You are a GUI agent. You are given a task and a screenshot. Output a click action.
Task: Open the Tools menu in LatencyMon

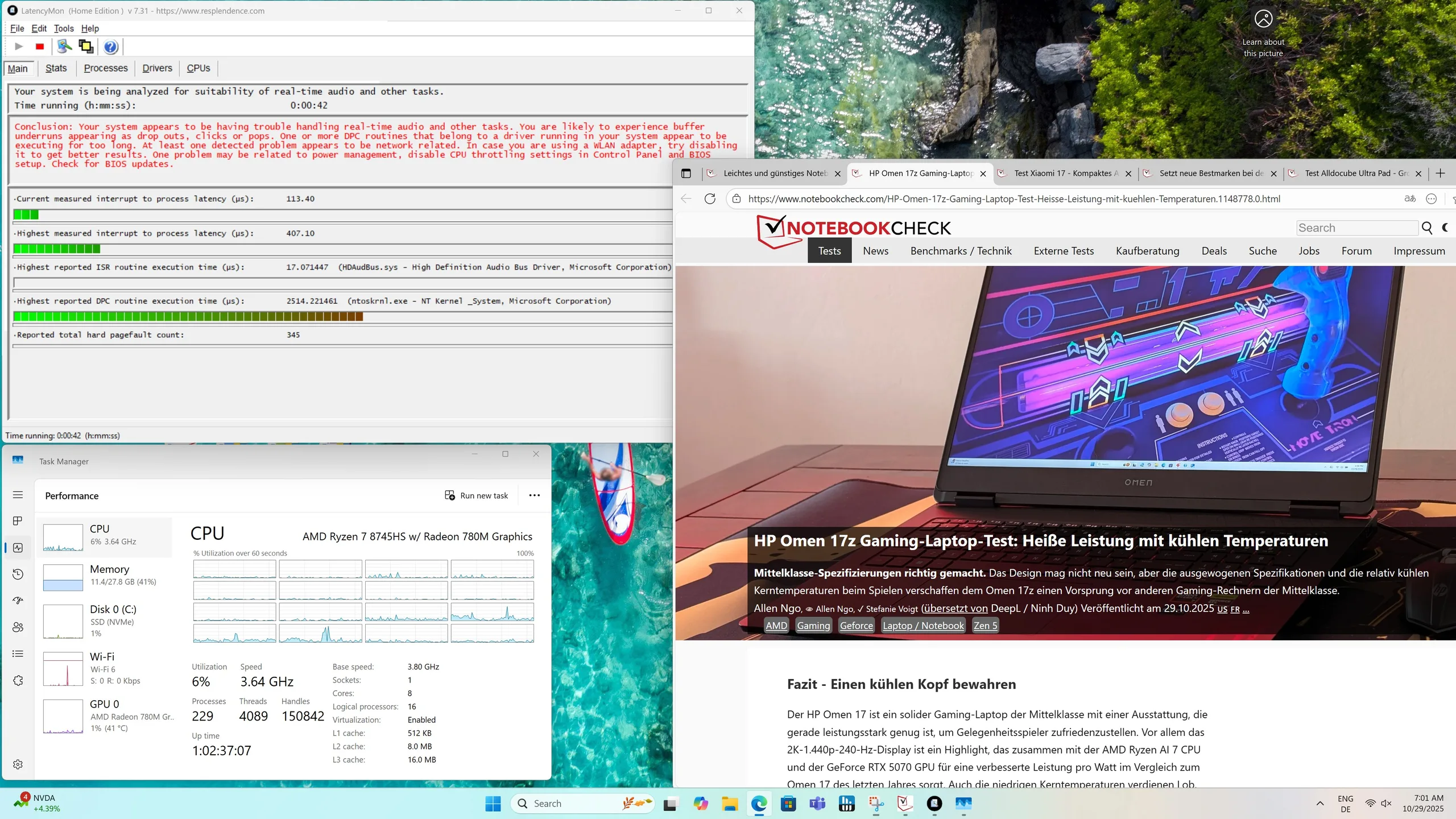pos(64,28)
